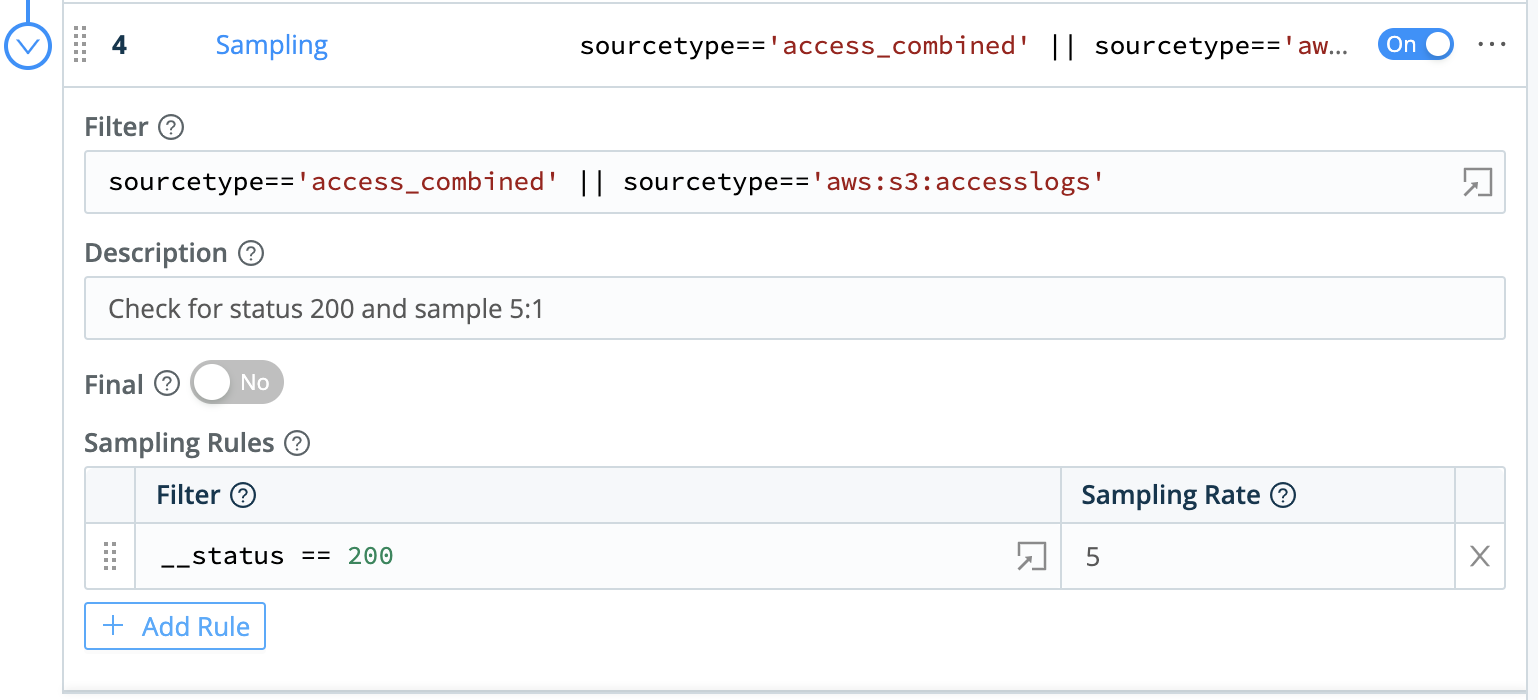
Task: Click the Description text field
Action: click(700, 308)
